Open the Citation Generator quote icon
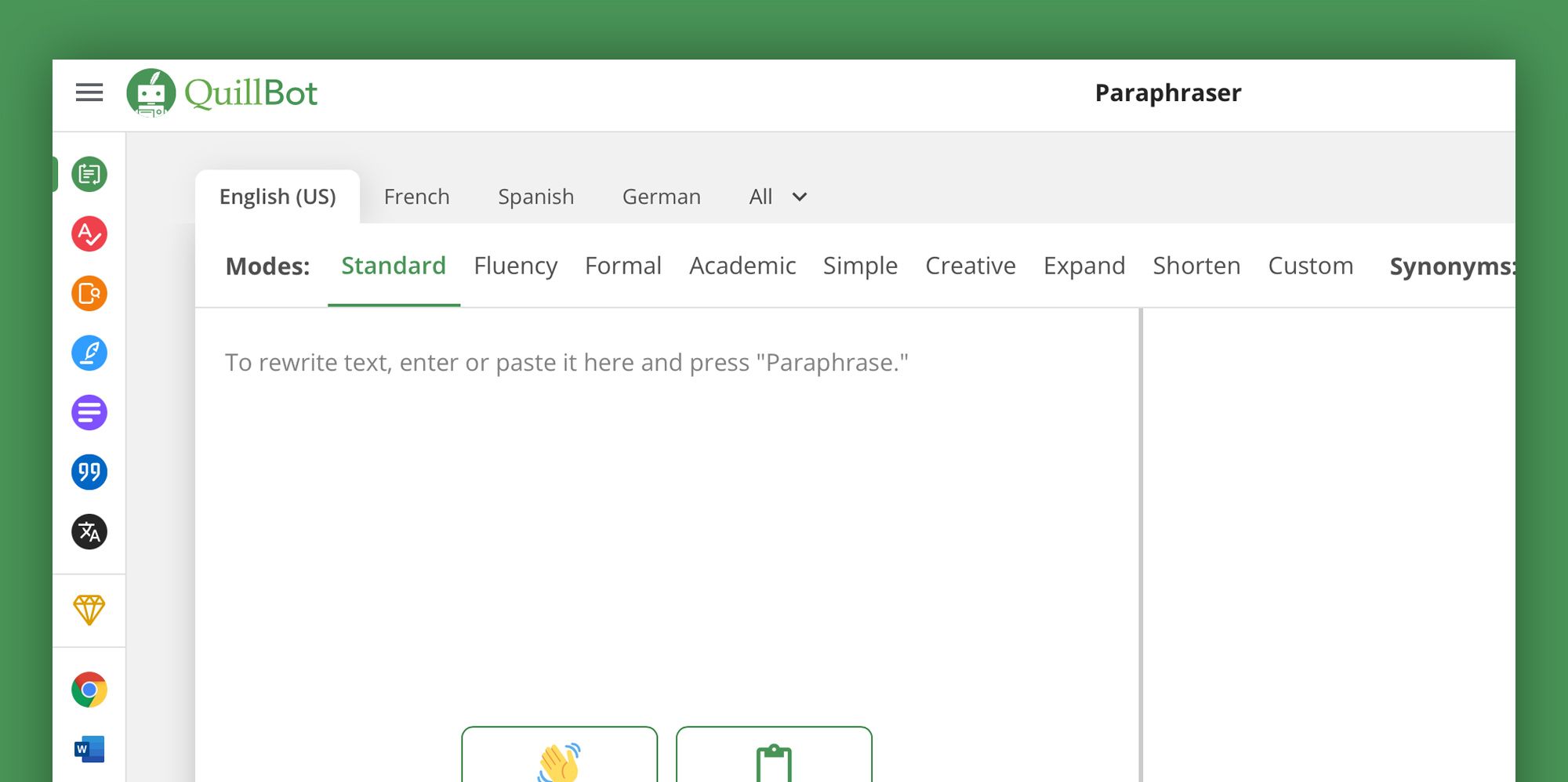The image size is (1568, 782). pyautogui.click(x=89, y=472)
